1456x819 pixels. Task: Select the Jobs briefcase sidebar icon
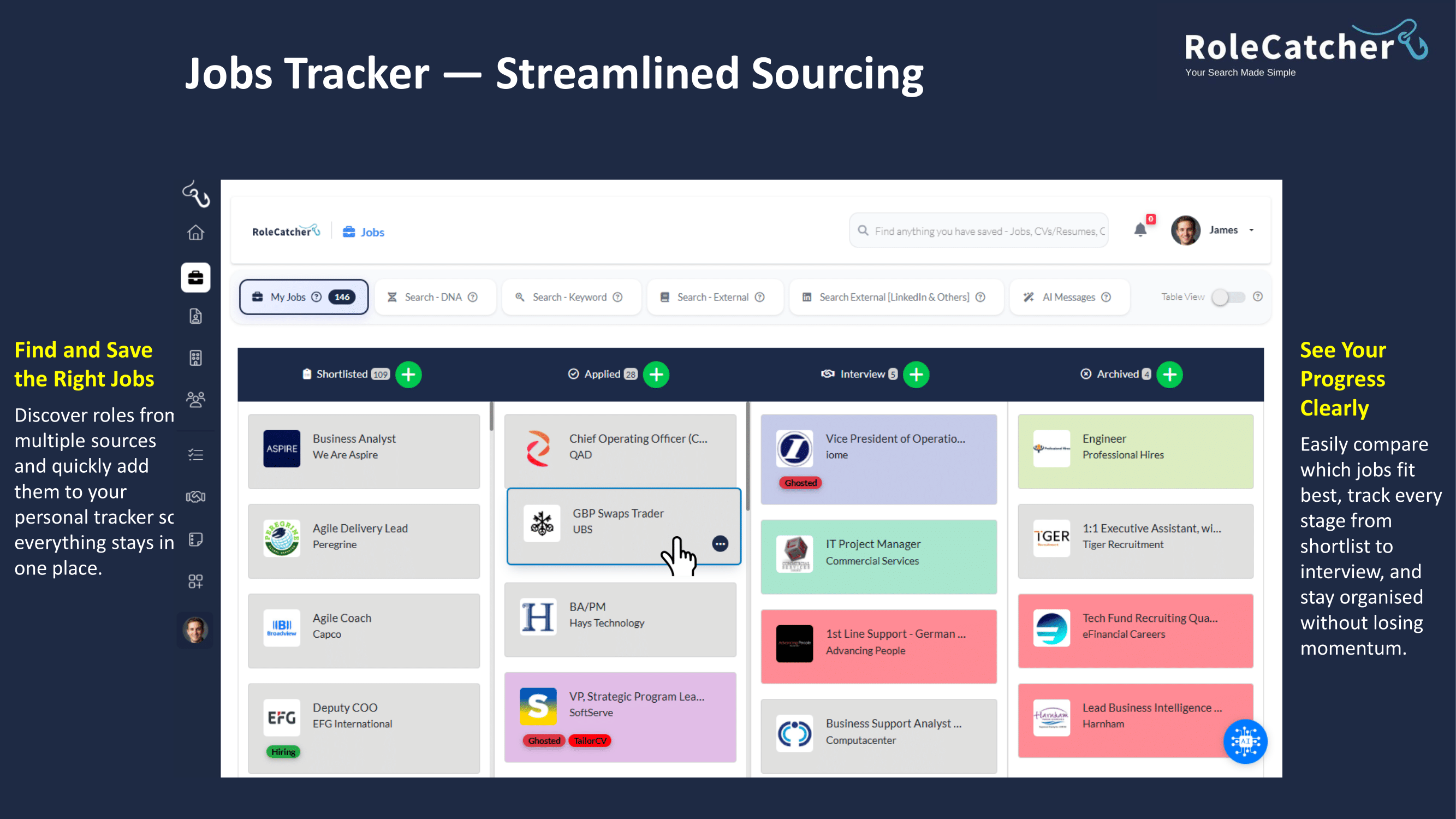[195, 277]
